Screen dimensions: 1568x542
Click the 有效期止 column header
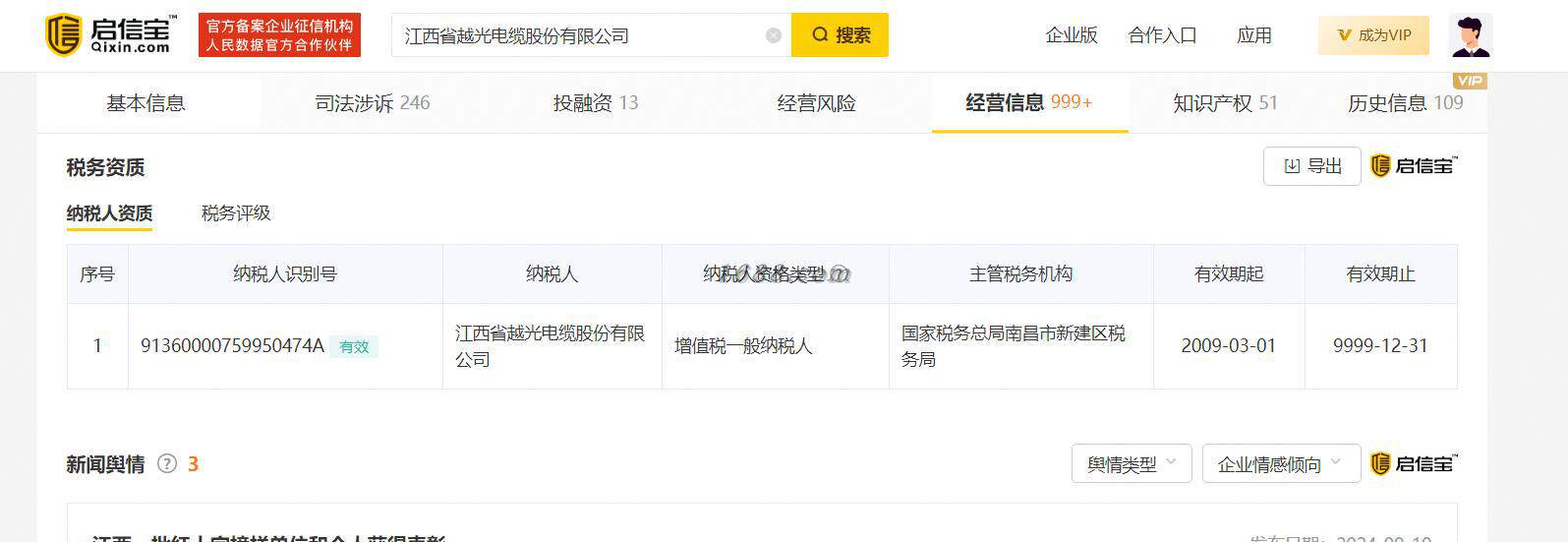(1380, 274)
